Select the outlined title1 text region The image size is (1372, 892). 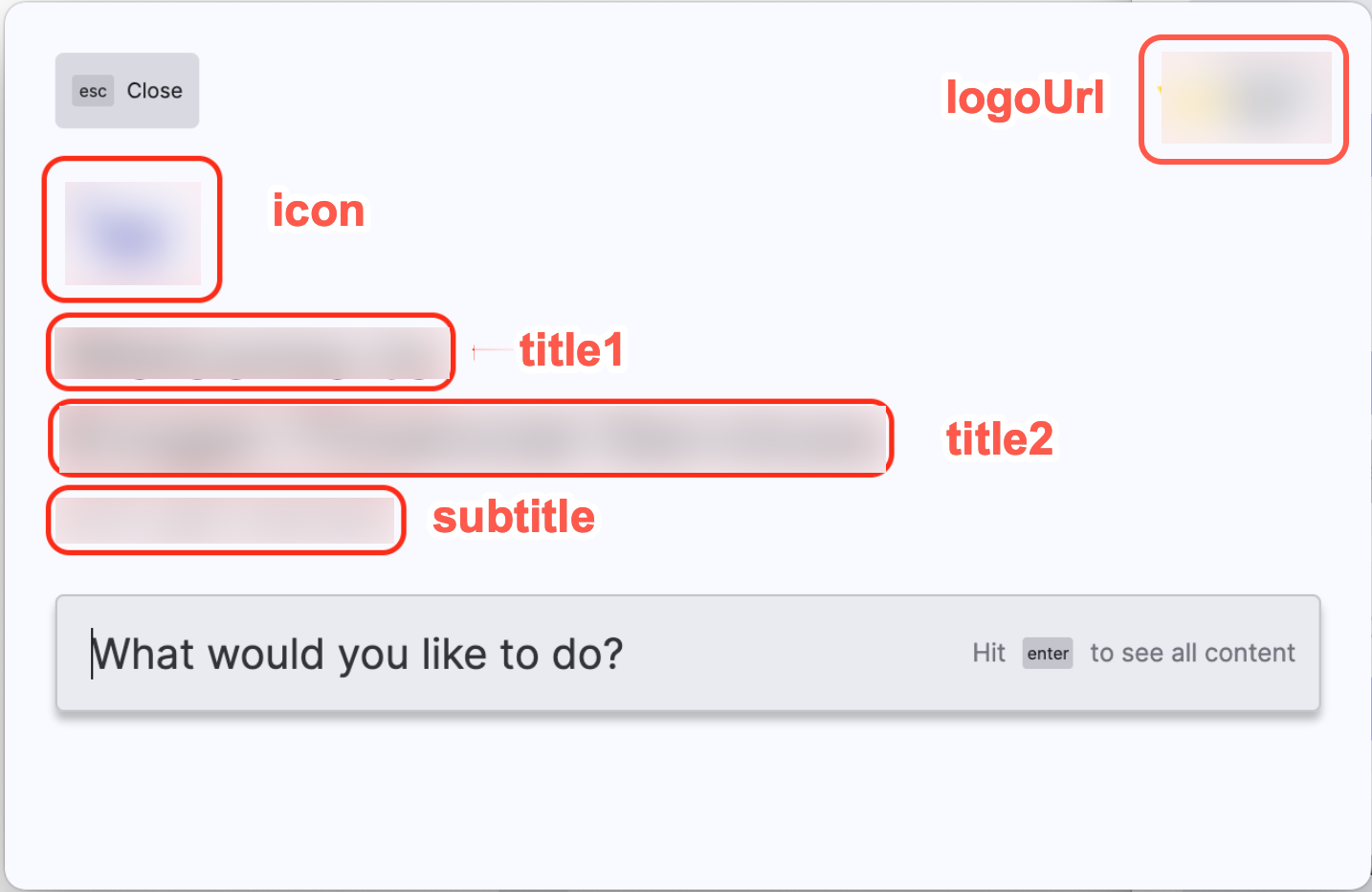(x=250, y=352)
